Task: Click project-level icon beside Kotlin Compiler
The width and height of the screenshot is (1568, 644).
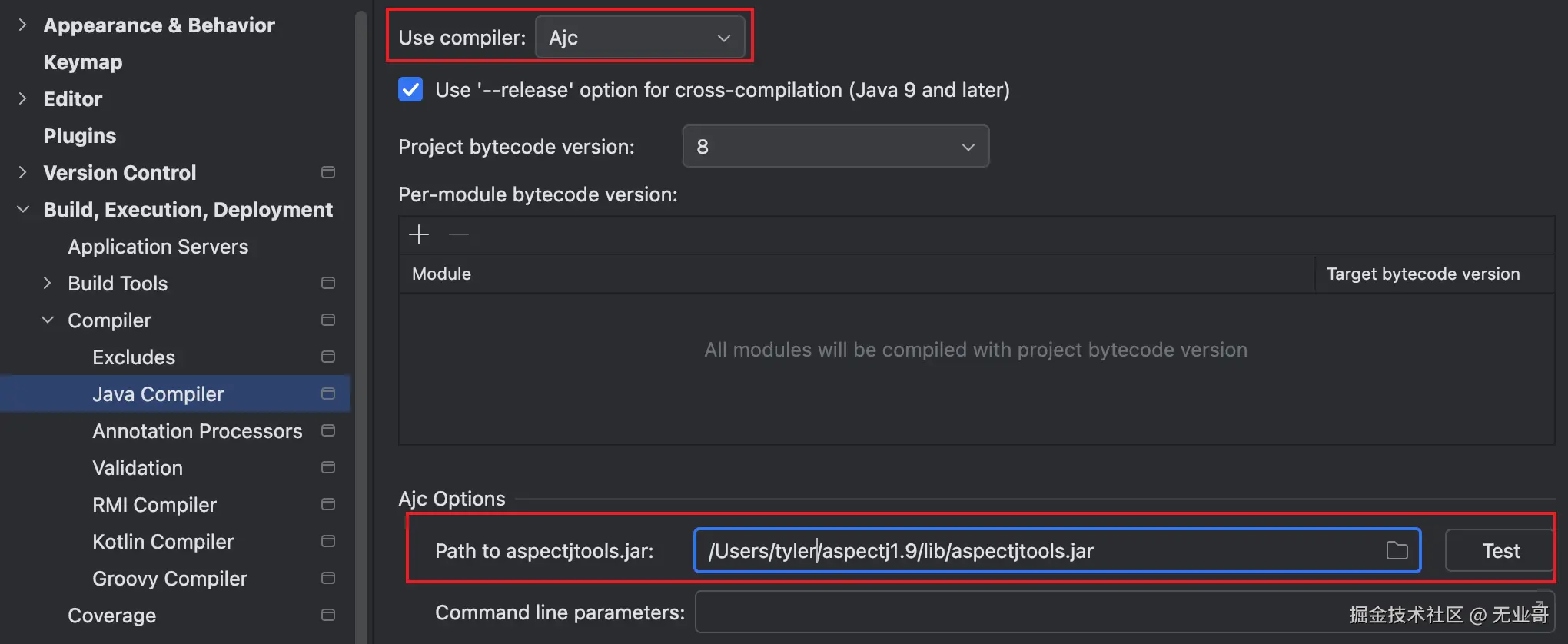Action: click(328, 541)
